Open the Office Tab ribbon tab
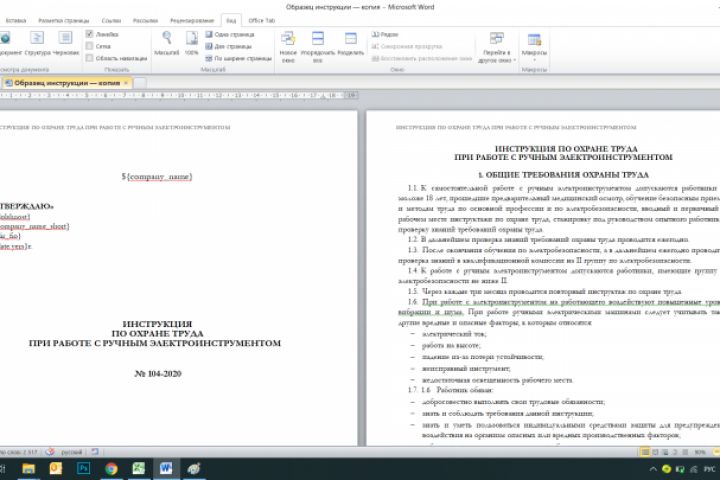Image resolution: width=720 pixels, height=480 pixels. point(261,21)
